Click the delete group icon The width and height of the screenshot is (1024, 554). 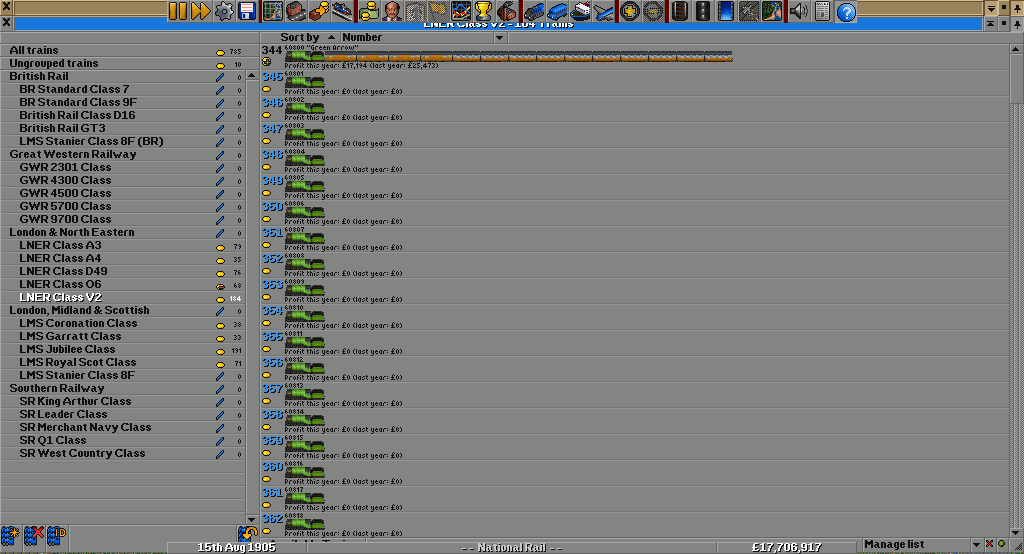tap(33, 536)
